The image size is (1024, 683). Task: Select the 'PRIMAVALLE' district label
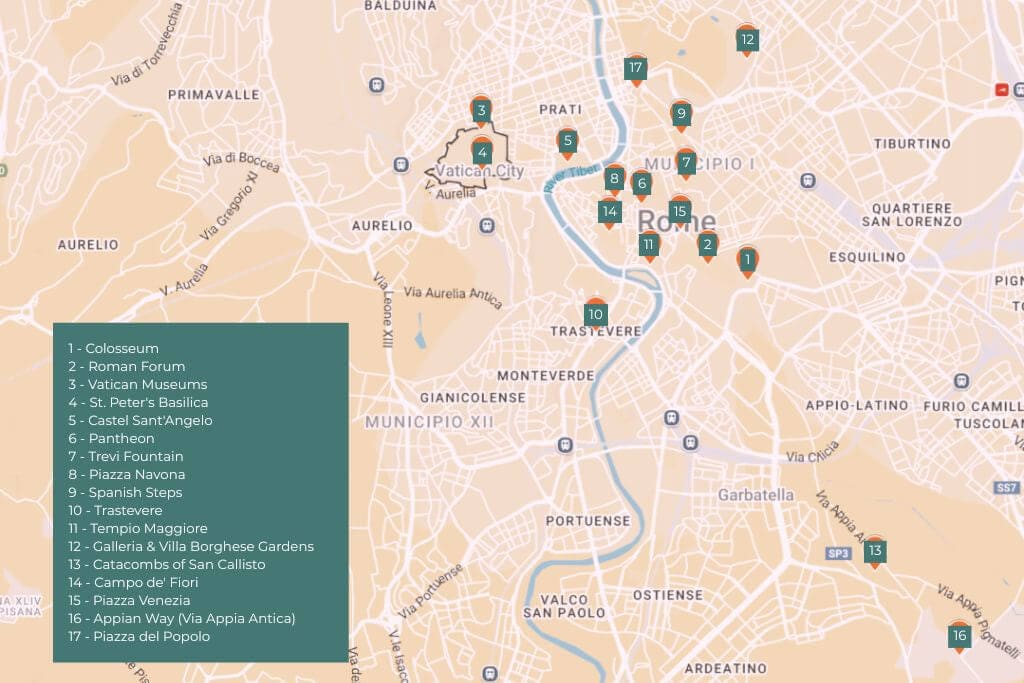pyautogui.click(x=214, y=95)
